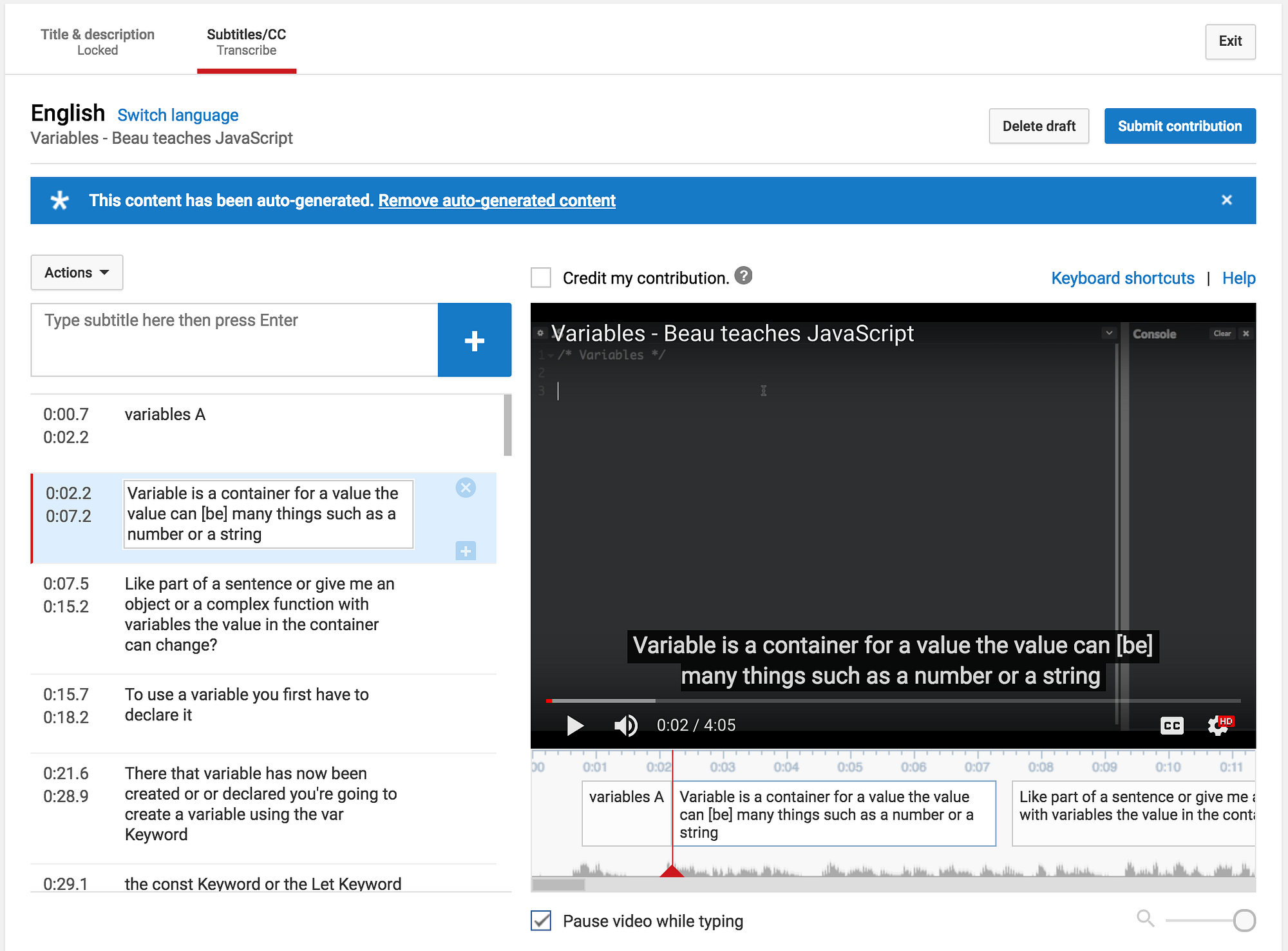Delete the subtitle at 0:02.2 with the X icon
Screen dimensions: 1288x951
click(x=465, y=488)
